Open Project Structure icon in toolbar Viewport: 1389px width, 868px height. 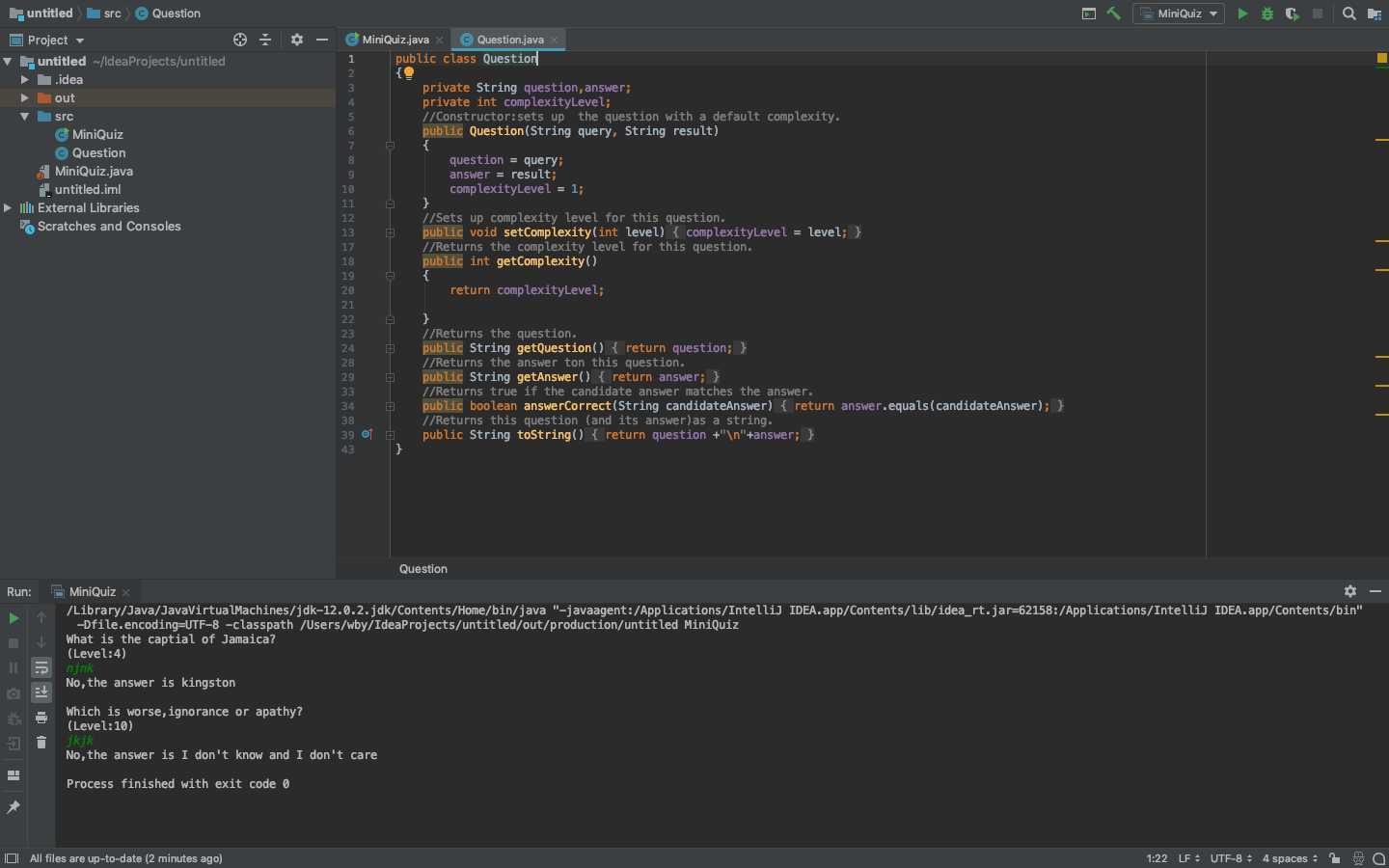click(1375, 14)
